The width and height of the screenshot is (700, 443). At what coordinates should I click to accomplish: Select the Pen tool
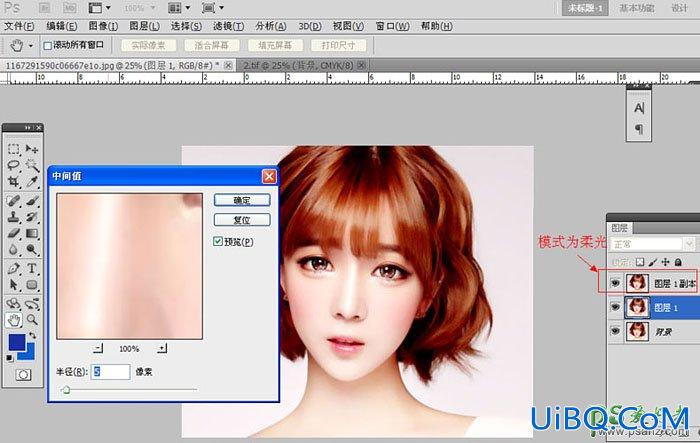pyautogui.click(x=13, y=268)
